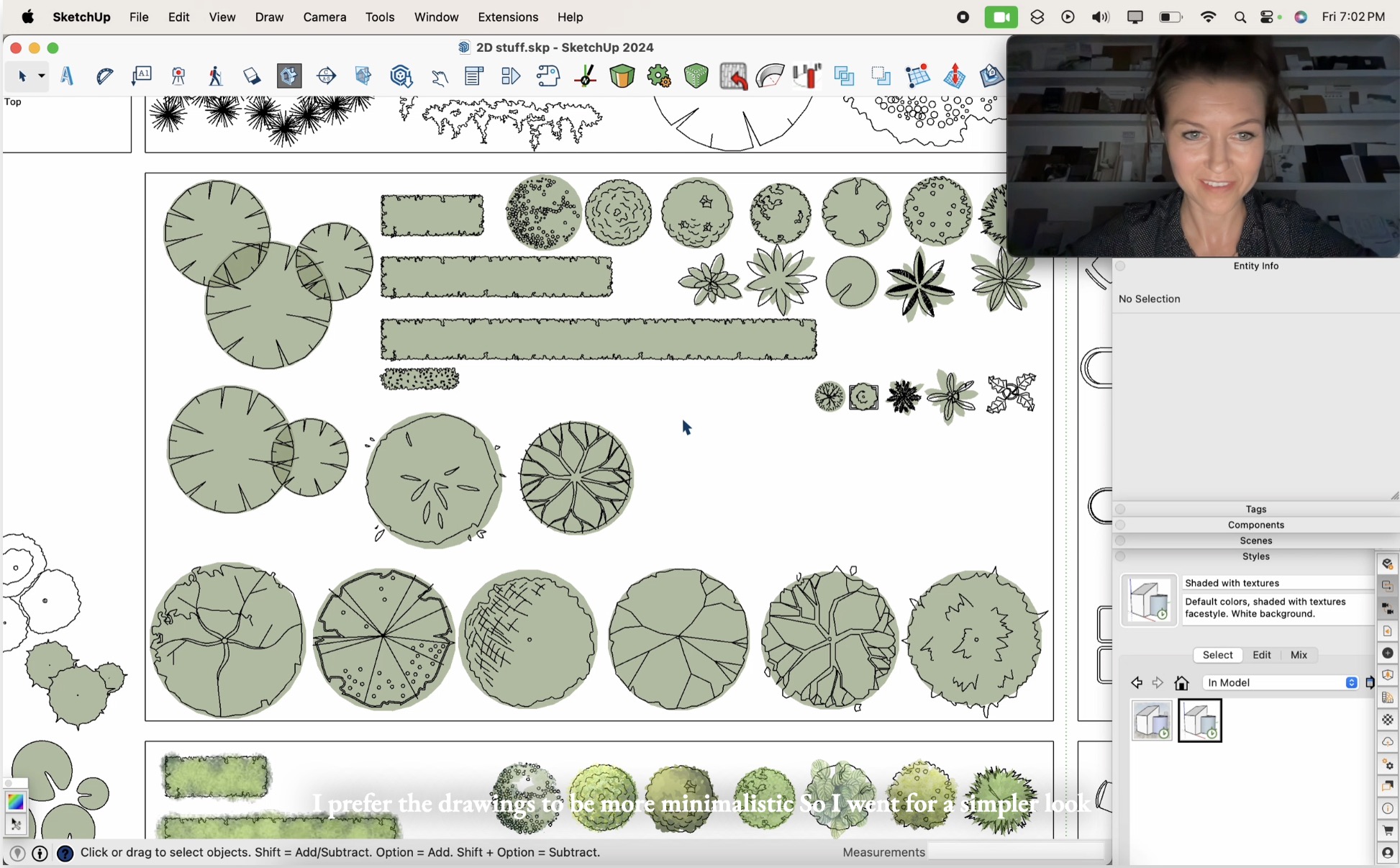
Task: Open Extension Warehouse from the right sidebar cart icon
Action: point(1387,831)
